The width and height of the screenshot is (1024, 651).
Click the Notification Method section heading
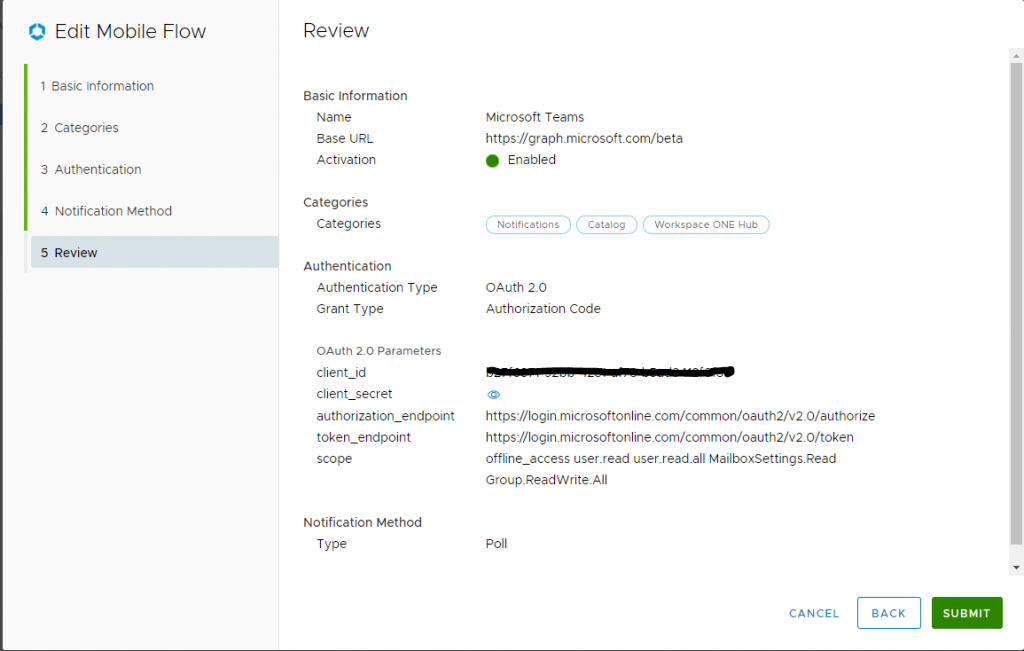point(362,522)
